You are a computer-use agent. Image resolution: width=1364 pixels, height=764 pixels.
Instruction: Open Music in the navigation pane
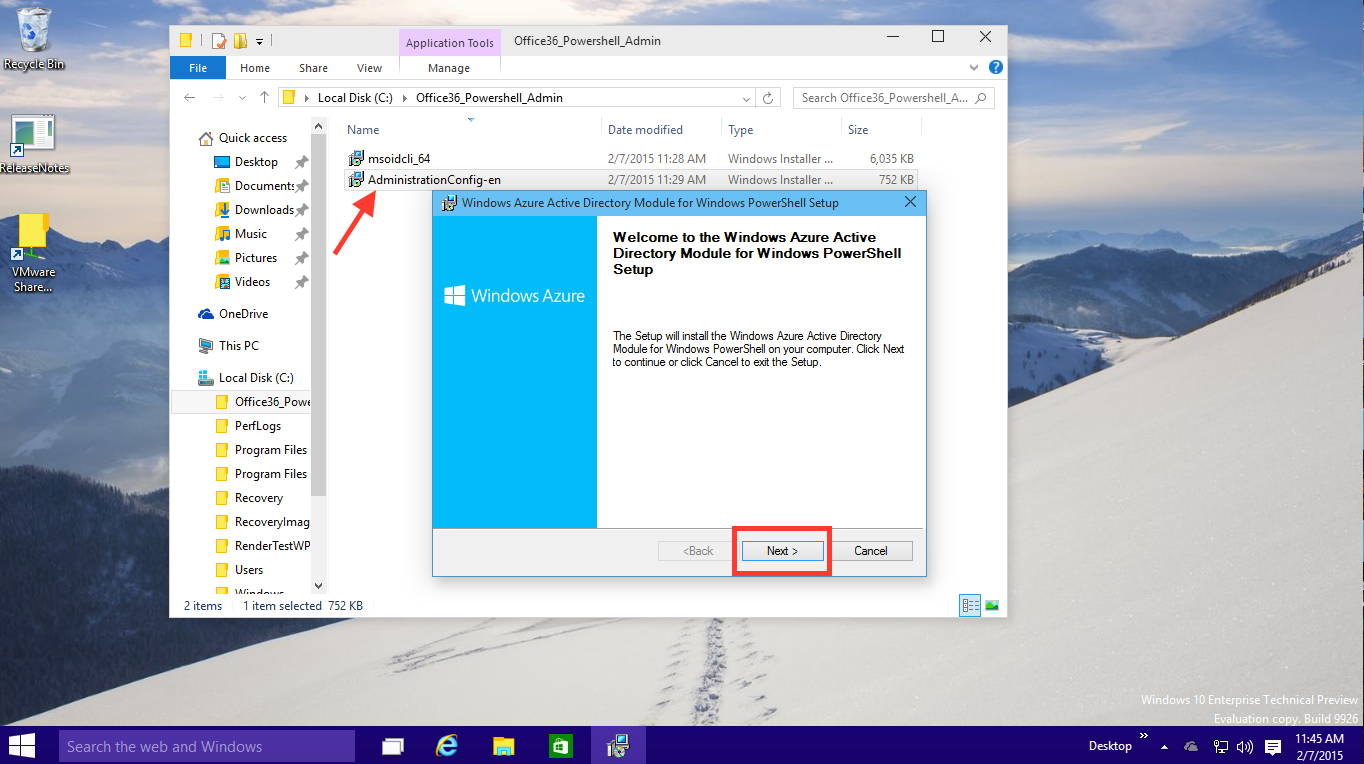click(x=251, y=234)
